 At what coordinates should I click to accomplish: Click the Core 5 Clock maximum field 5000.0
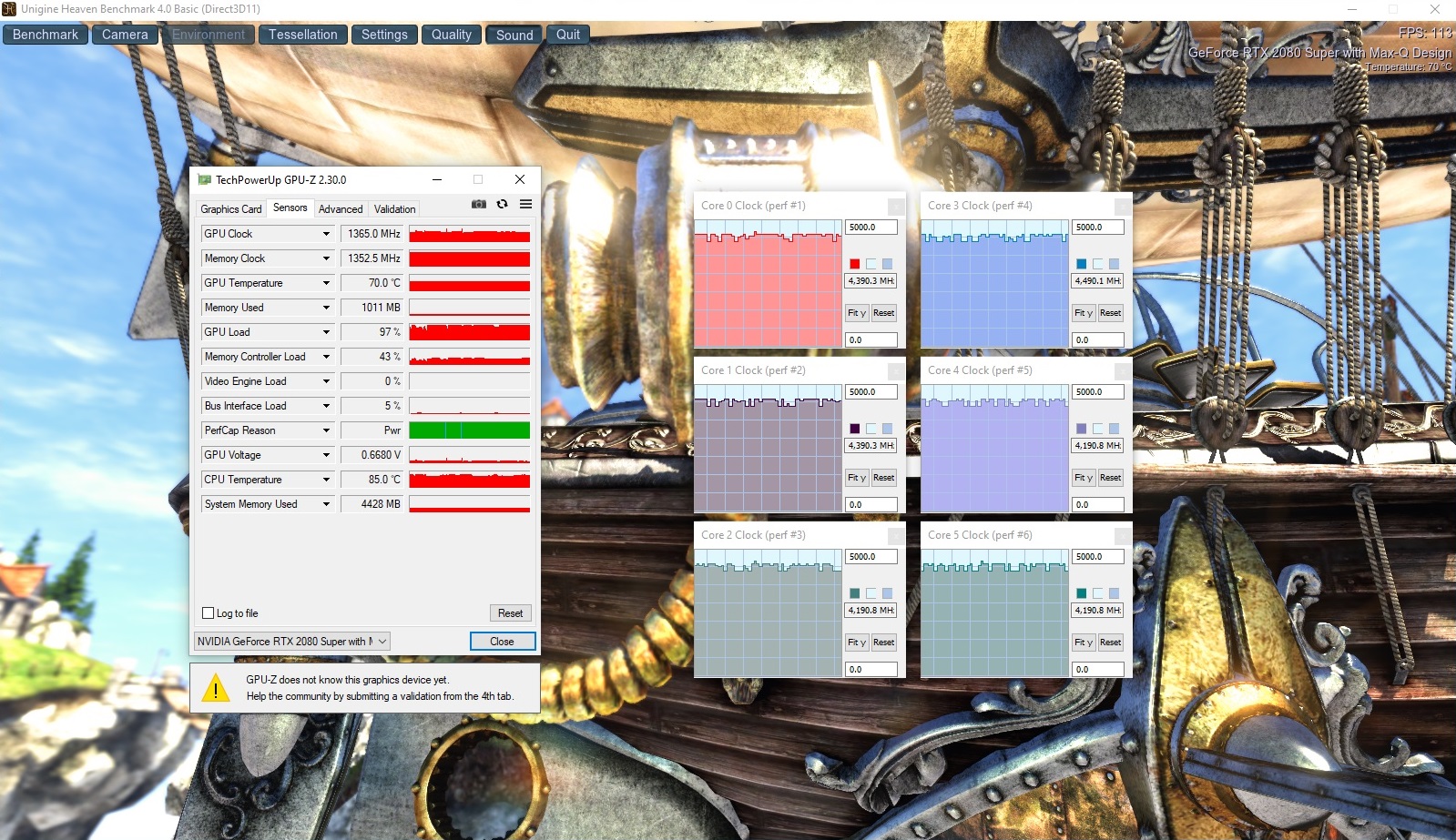(1098, 557)
